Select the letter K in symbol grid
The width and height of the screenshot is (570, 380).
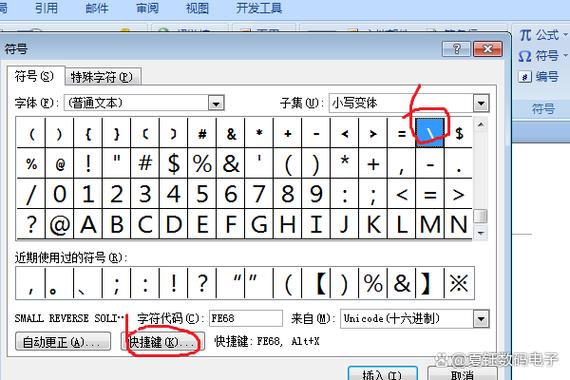click(373, 224)
